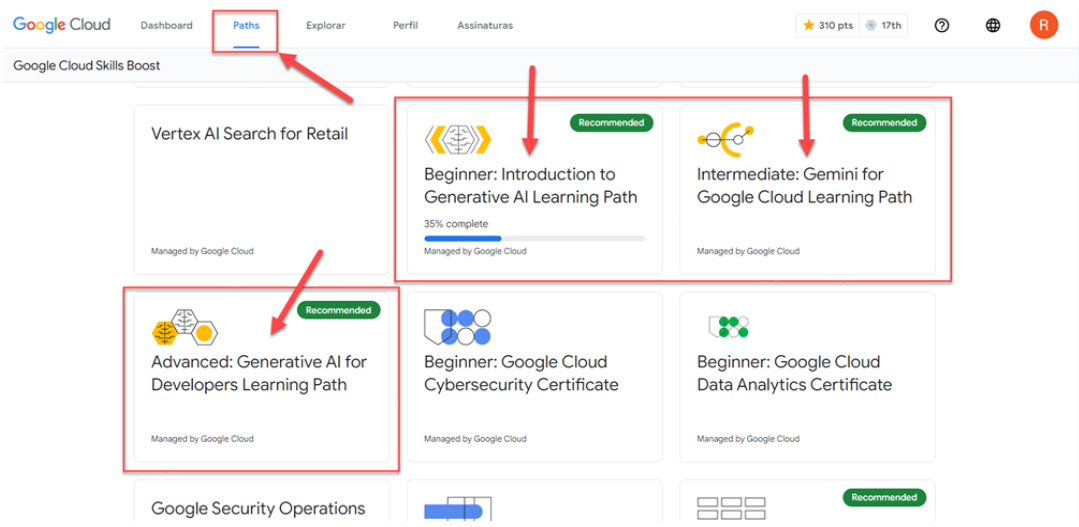The width and height of the screenshot is (1079, 527).
Task: Go to the Perfil tab
Action: tap(405, 25)
